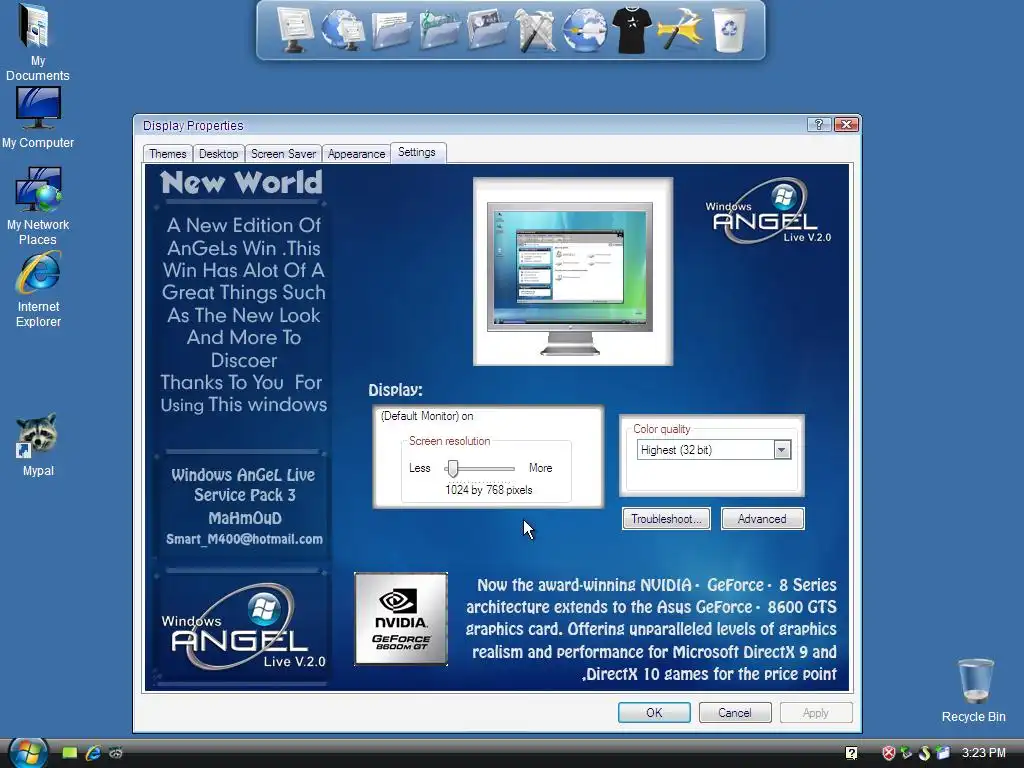1024x768 pixels.
Task: Click the S-shaped tray icon
Action: click(924, 753)
